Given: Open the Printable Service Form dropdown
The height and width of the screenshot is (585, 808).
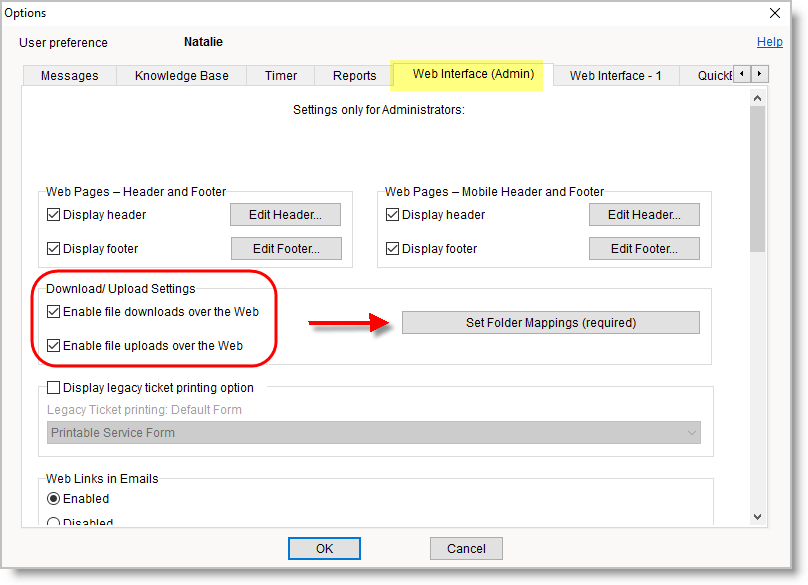Looking at the screenshot, I should click(374, 433).
